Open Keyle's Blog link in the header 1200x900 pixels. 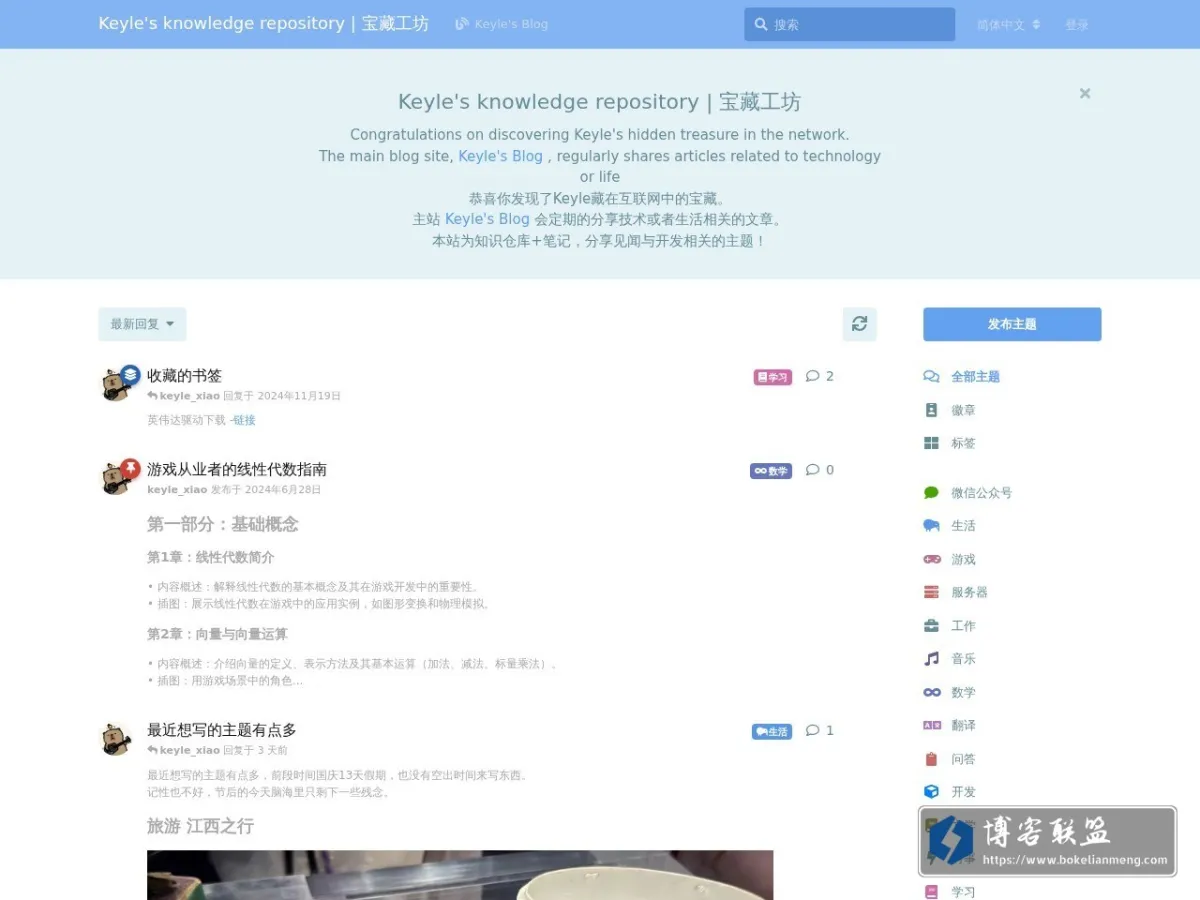pos(502,24)
